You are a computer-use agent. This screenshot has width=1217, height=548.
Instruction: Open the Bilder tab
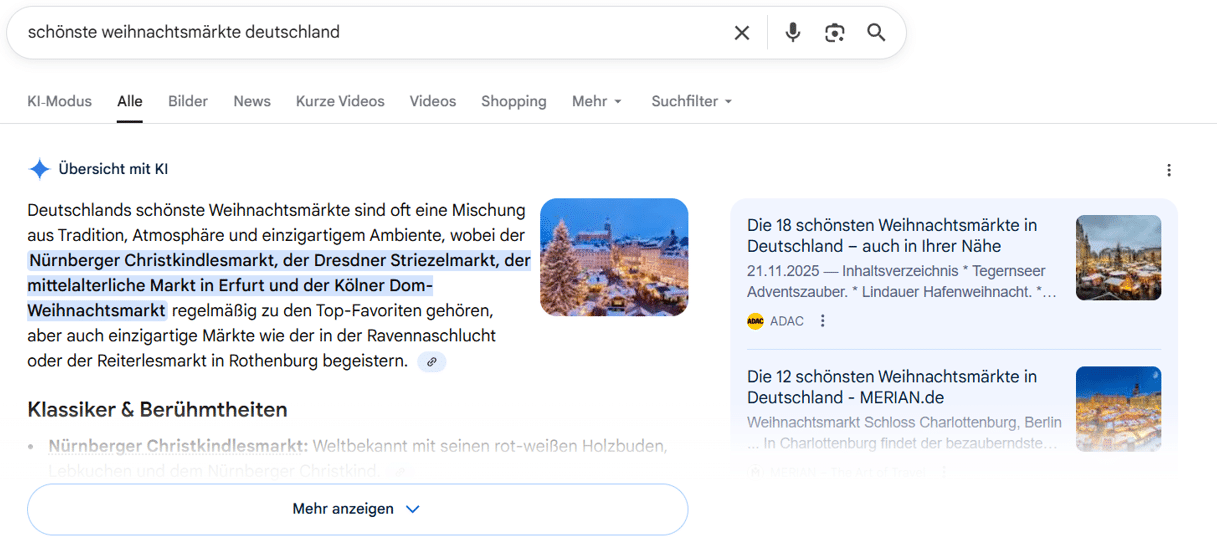(188, 101)
